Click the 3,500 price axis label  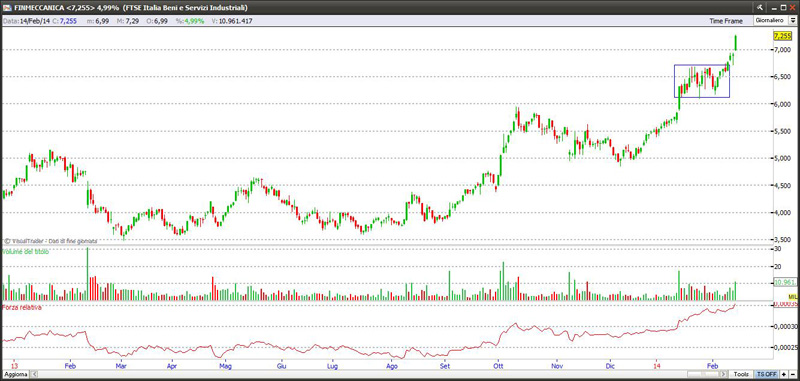click(x=783, y=240)
